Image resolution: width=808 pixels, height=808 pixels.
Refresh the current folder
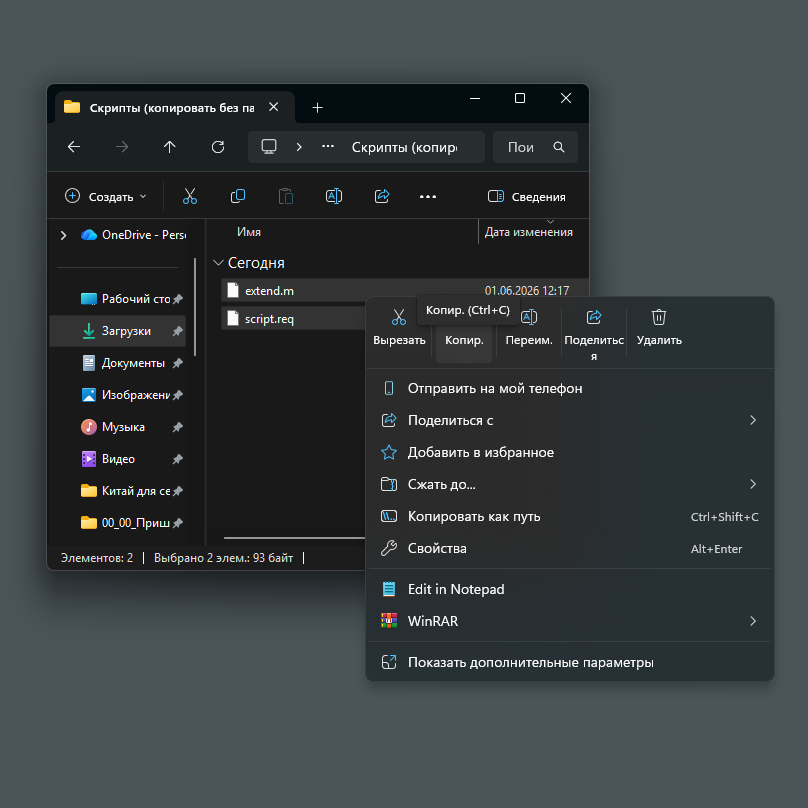[218, 147]
